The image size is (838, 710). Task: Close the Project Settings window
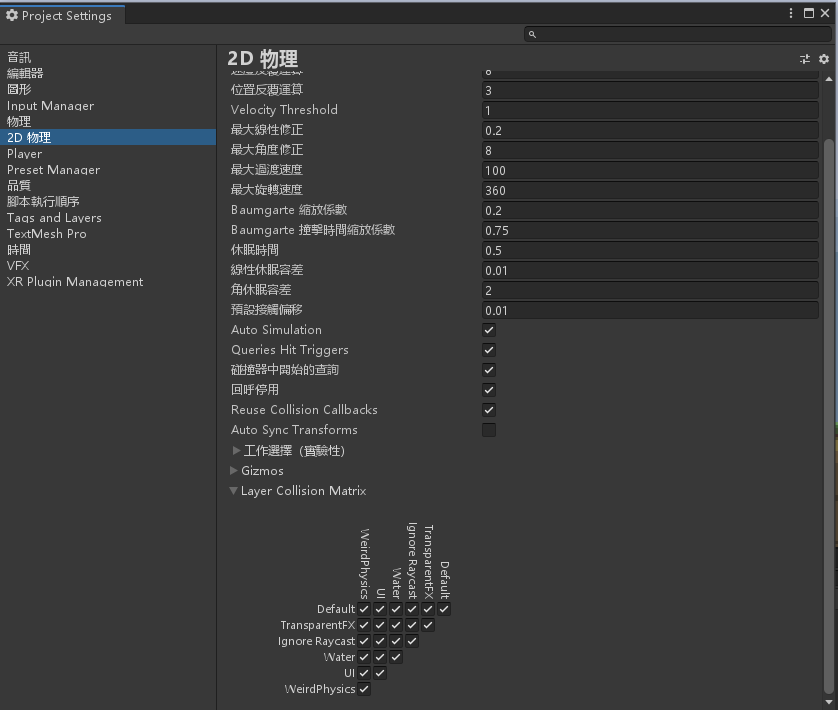click(x=826, y=14)
